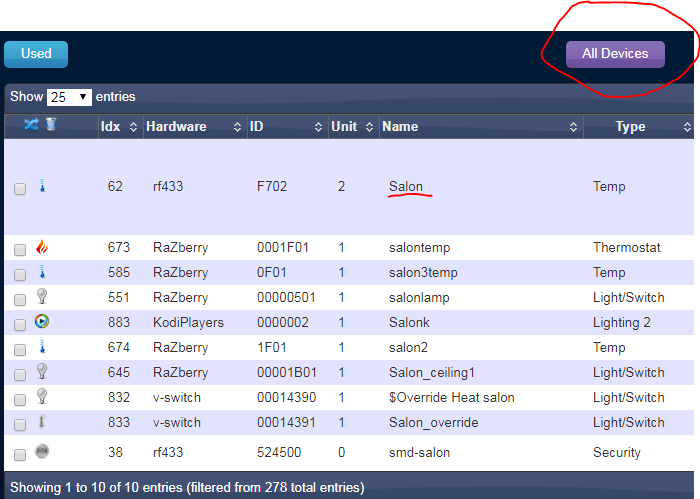Click Kodi player icon for Salonk

42,322
